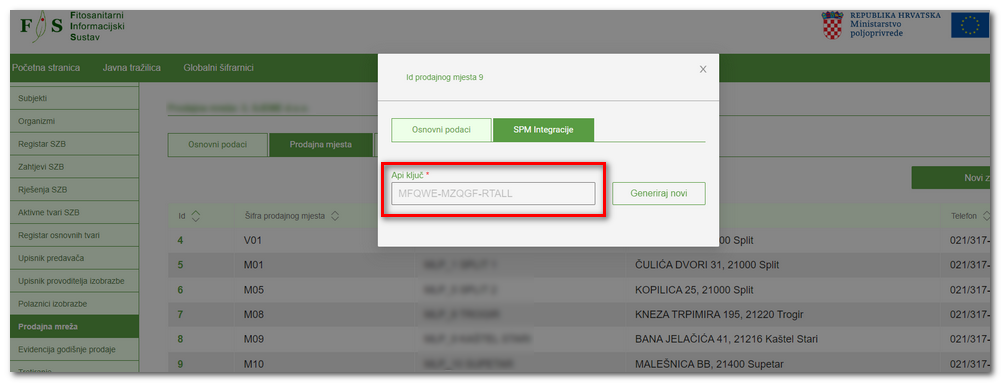1001x383 pixels.
Task: Click cell V01 in the table
Action: tap(253, 241)
